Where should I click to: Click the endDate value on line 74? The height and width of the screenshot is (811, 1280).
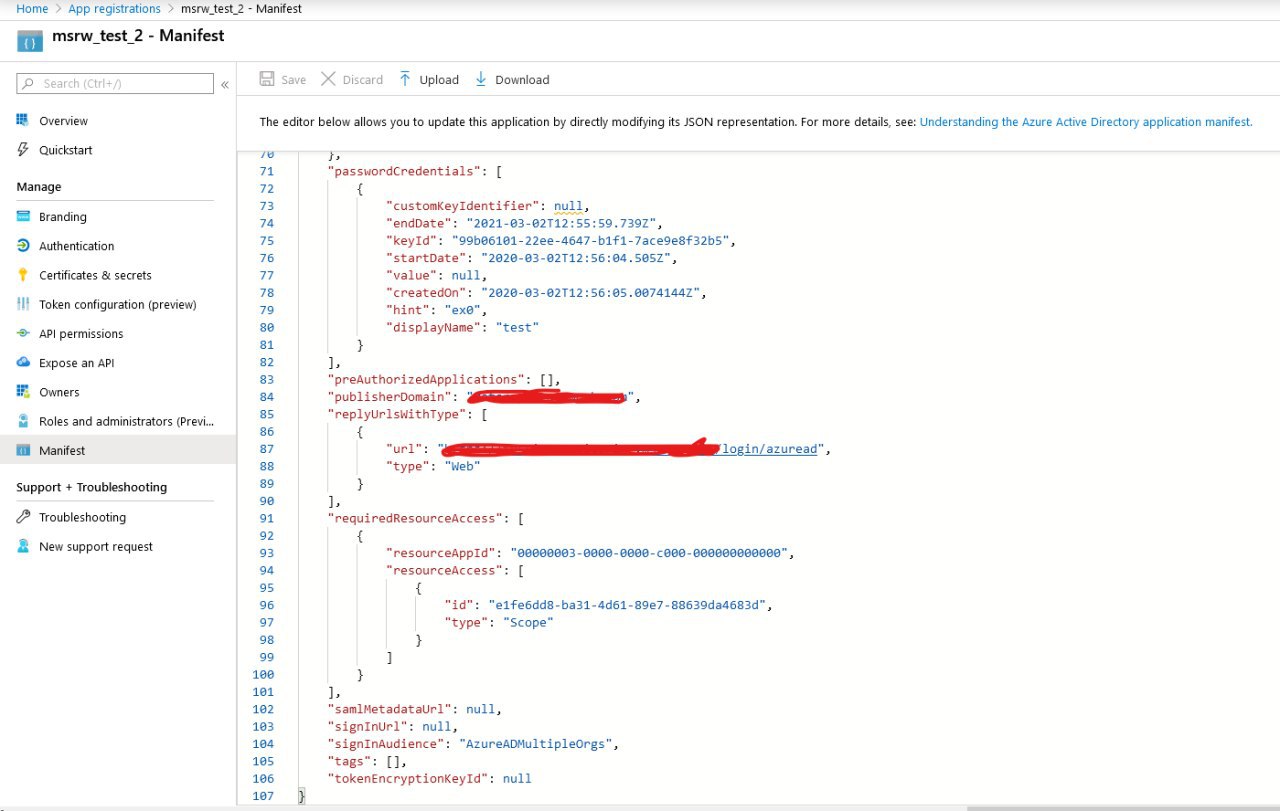click(x=564, y=223)
